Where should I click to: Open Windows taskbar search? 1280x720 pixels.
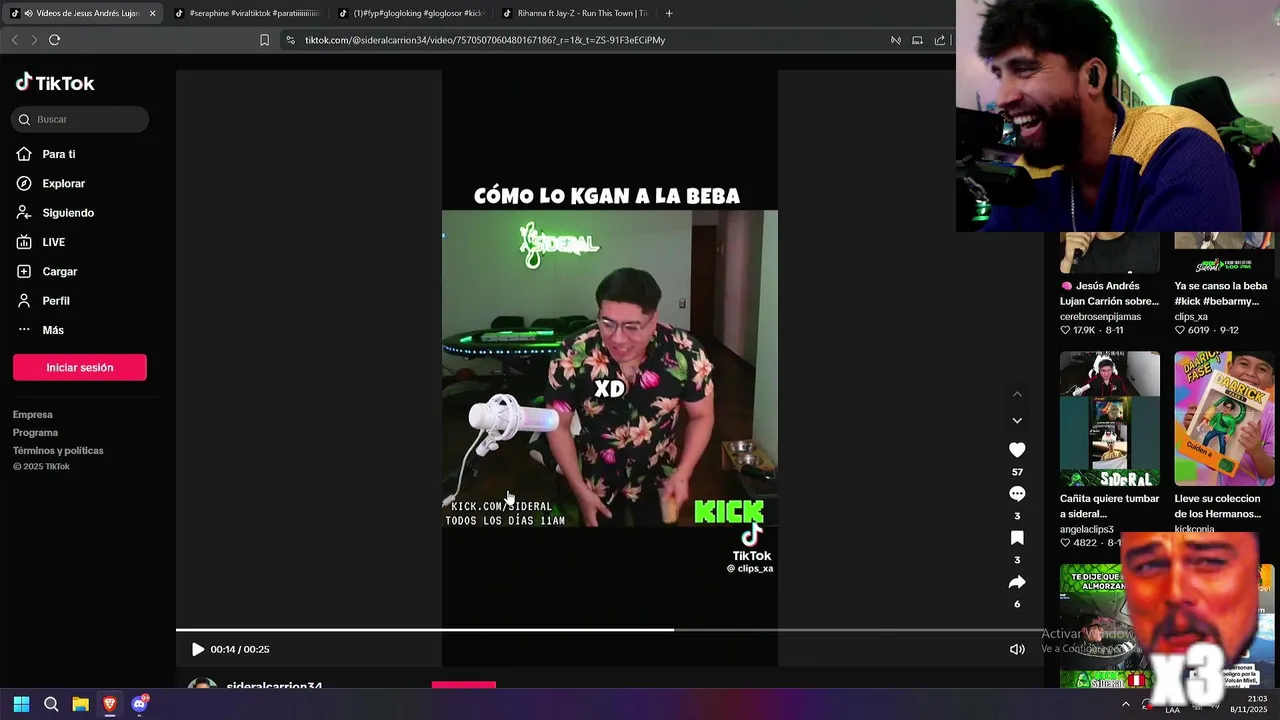pos(51,704)
